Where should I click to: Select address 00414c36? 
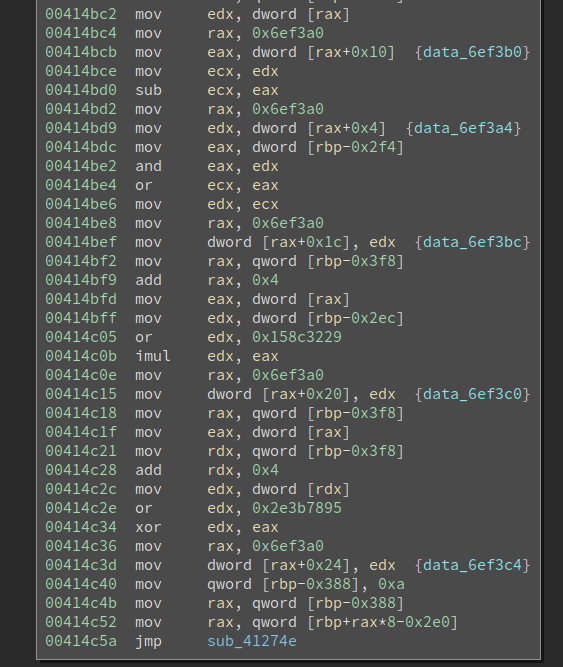[x=81, y=546]
